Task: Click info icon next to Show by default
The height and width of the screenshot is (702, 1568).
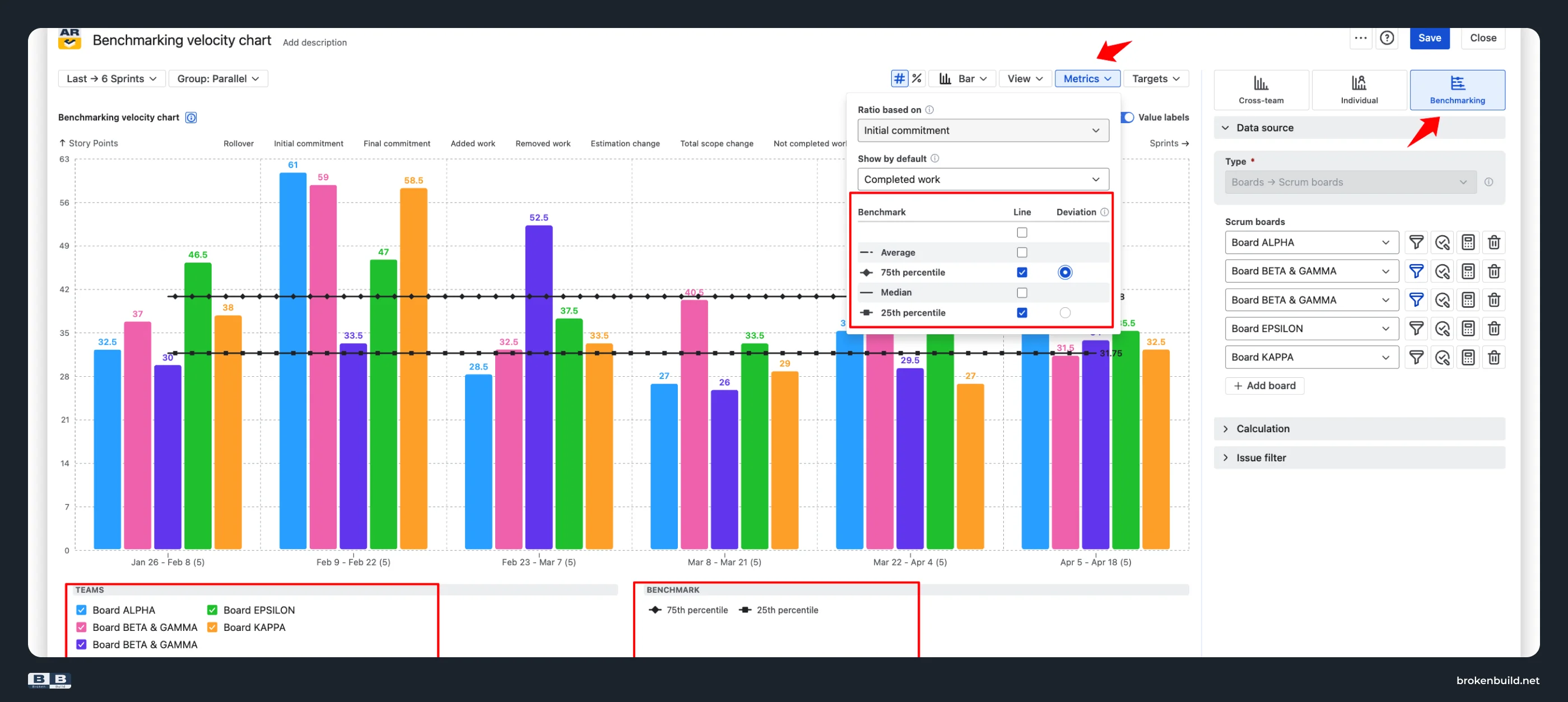Action: 935,158
